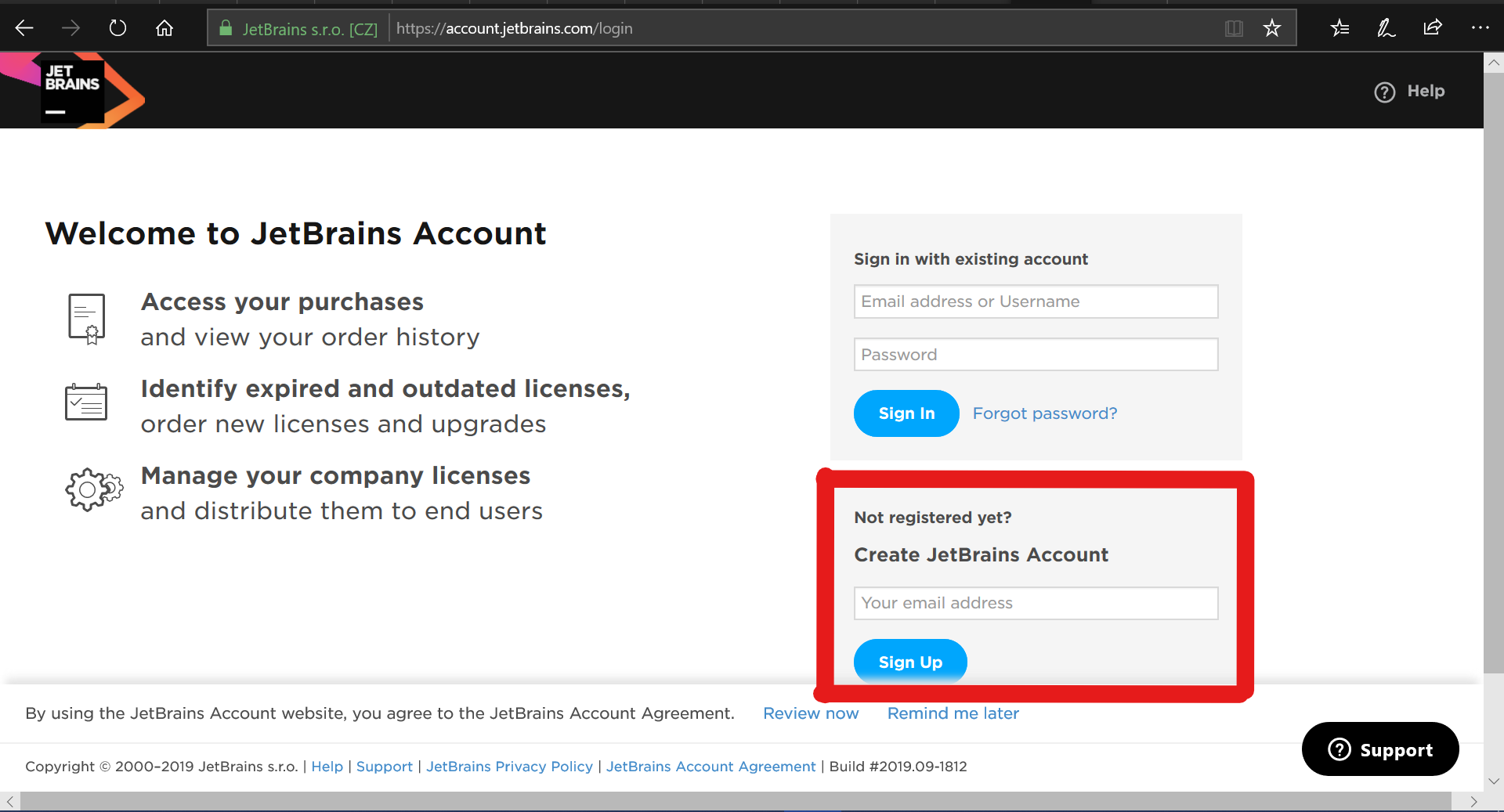Click the expired licenses calendar icon

click(86, 402)
